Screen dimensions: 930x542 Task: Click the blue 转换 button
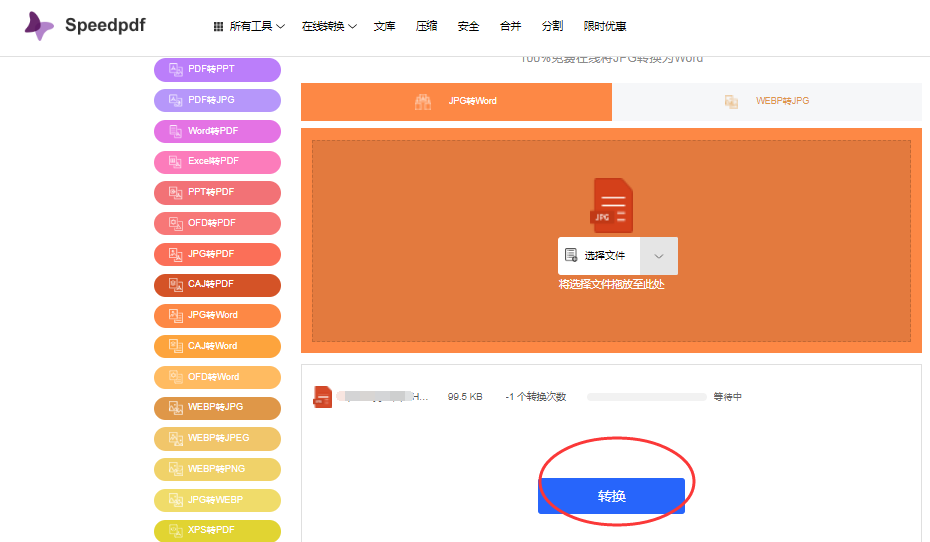[x=611, y=496]
